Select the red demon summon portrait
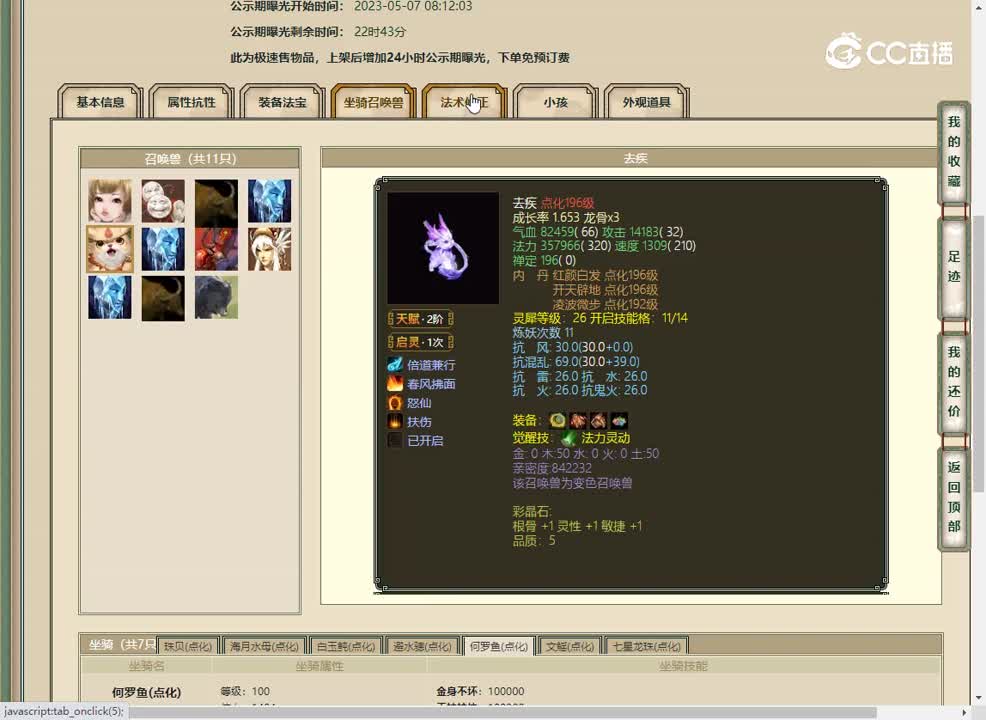 [216, 249]
